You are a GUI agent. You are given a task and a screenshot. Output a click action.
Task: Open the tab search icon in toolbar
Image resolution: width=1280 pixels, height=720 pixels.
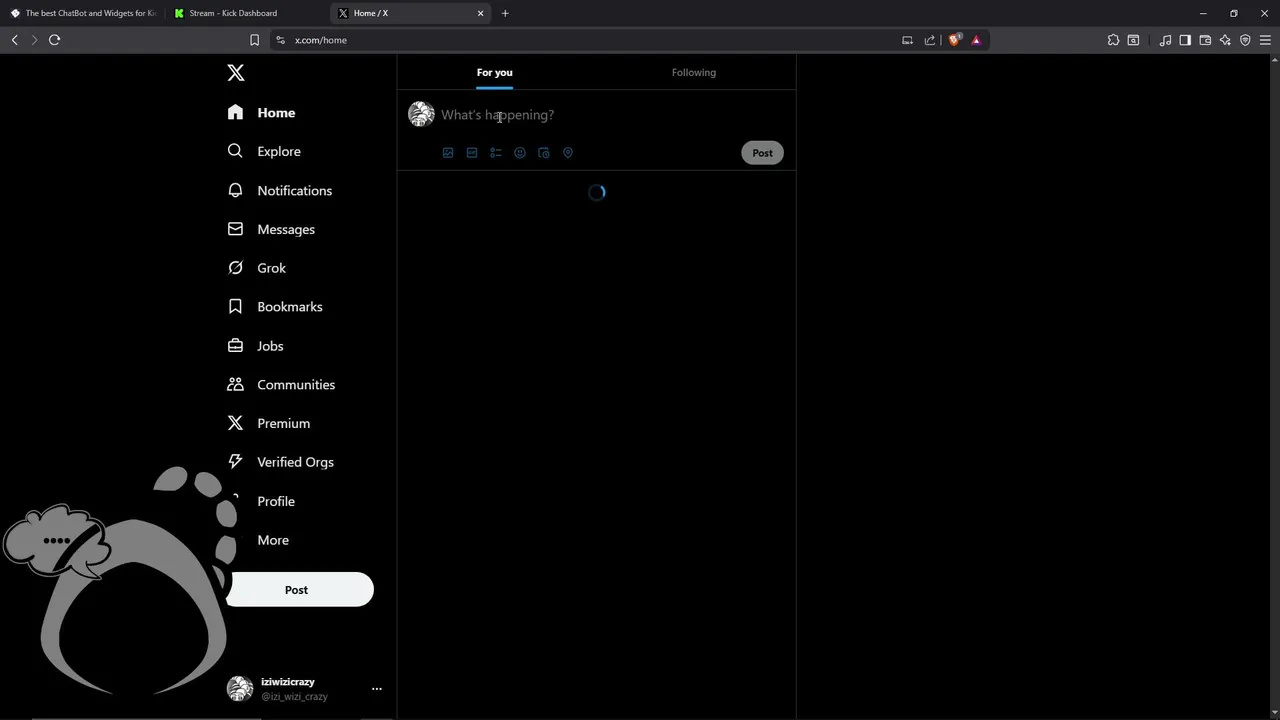pos(1133,40)
